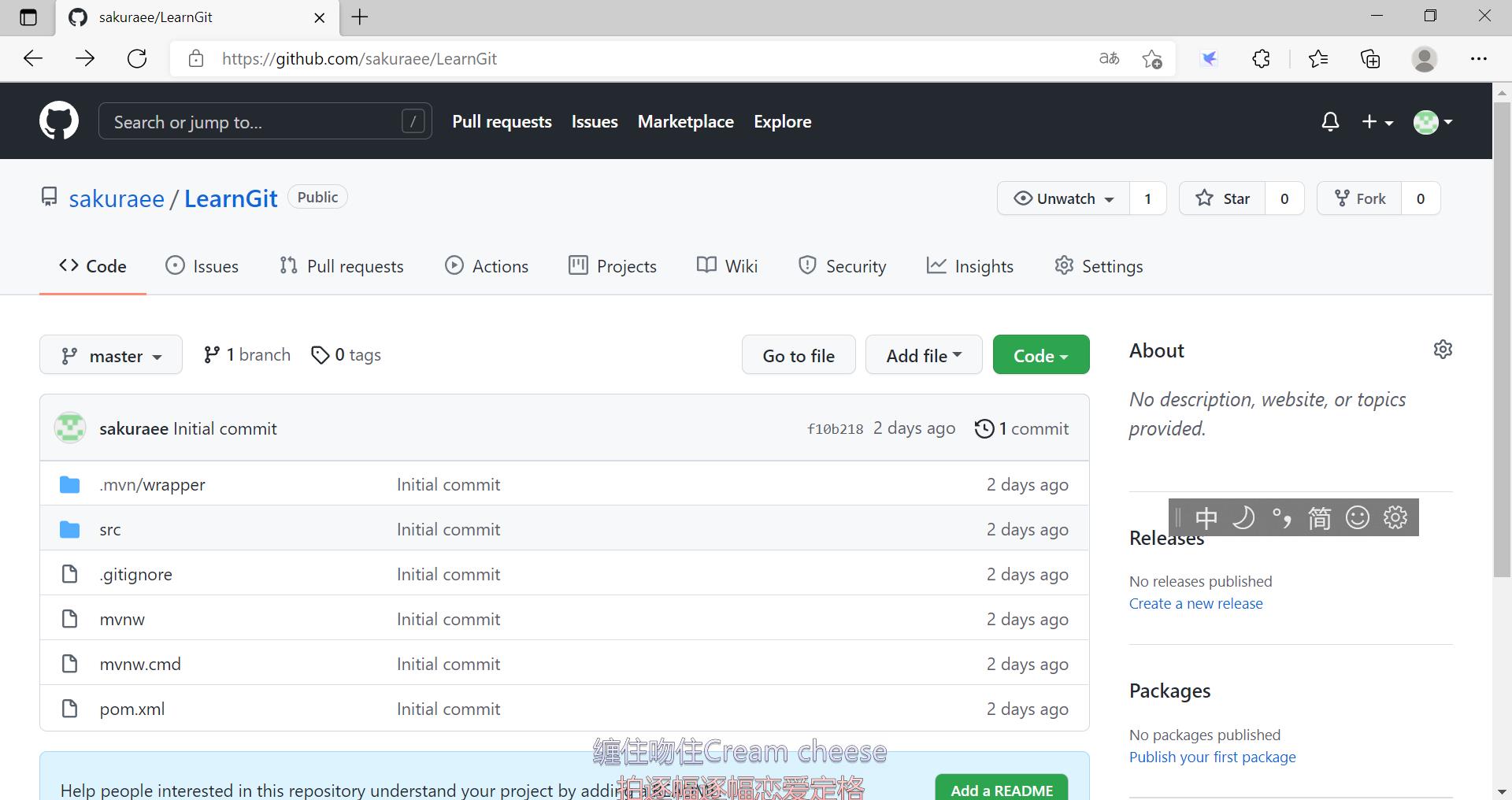The width and height of the screenshot is (1512, 800).
Task: Open the Projects tab
Action: (x=612, y=266)
